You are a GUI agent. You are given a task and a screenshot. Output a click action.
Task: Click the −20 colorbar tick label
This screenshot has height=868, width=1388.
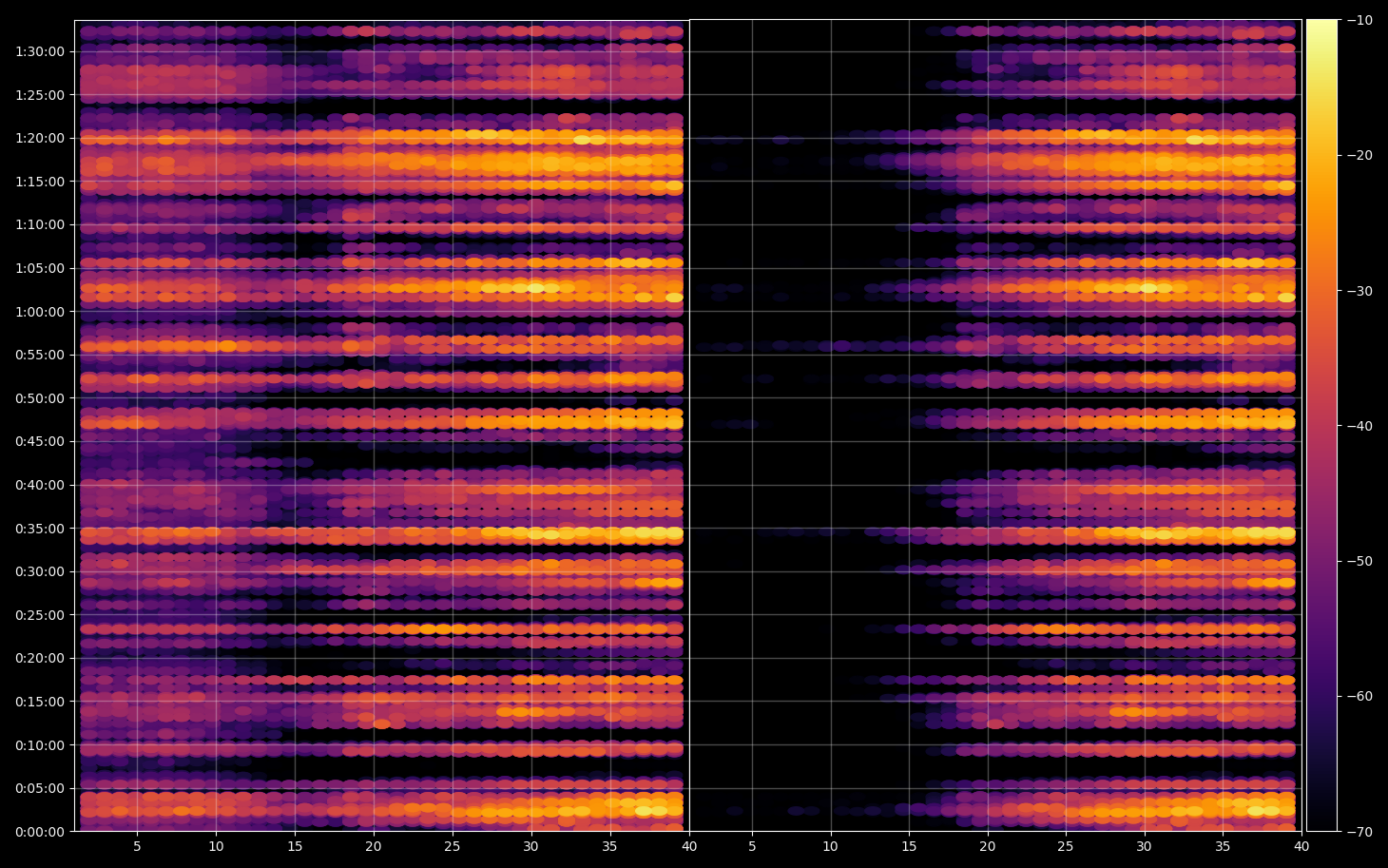(x=1359, y=155)
